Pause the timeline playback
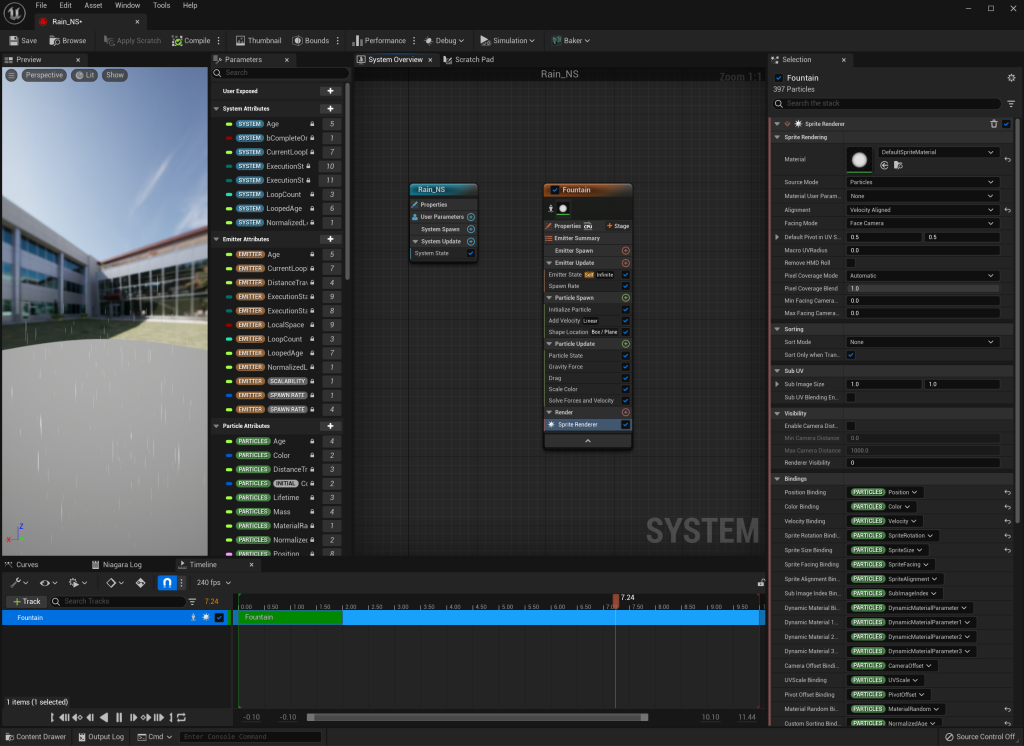Screen dimensions: 1024x746 point(119,717)
